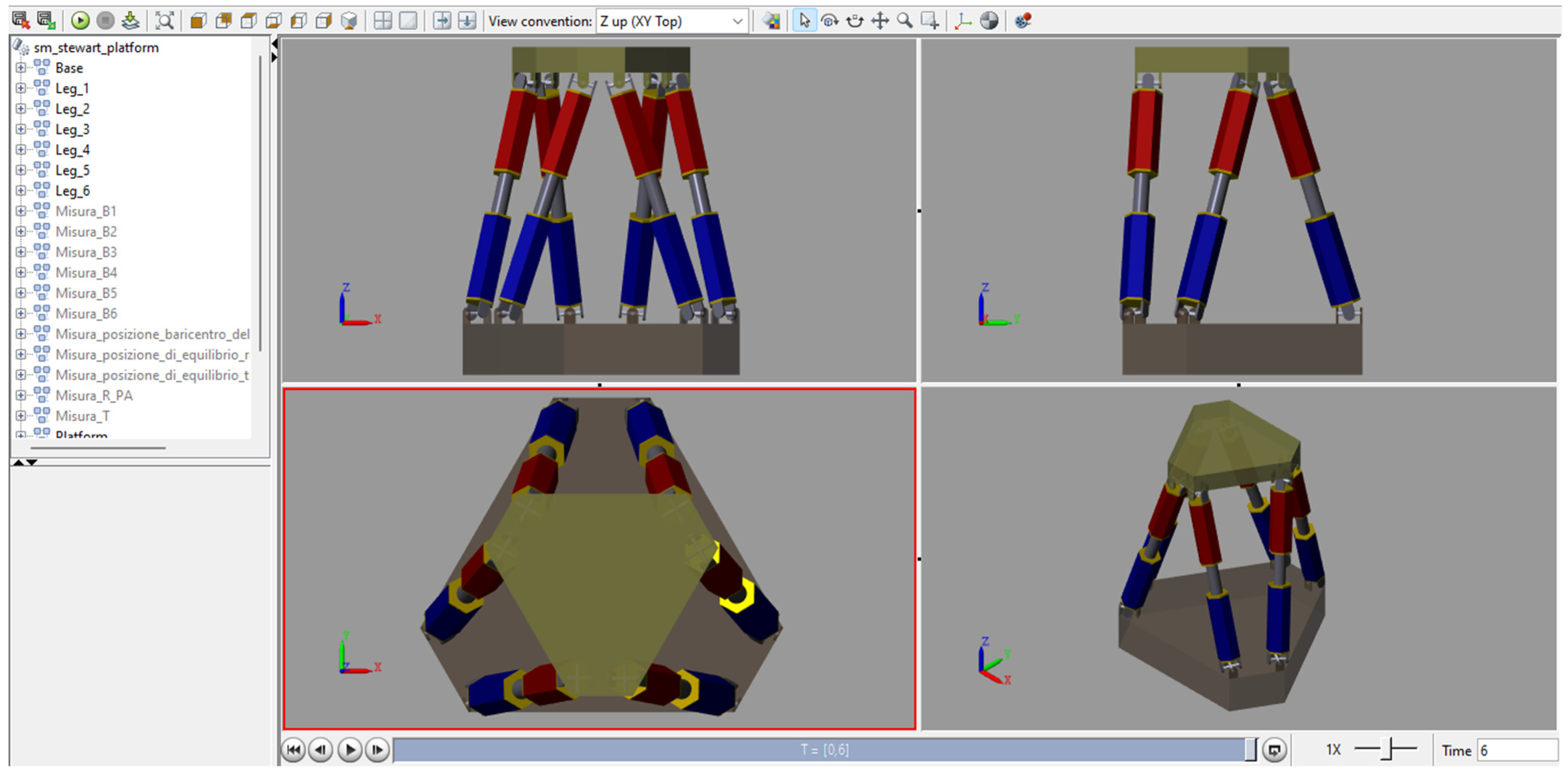Viewport: 1568px width, 775px height.
Task: Click the Fit to View icon
Action: click(x=164, y=21)
